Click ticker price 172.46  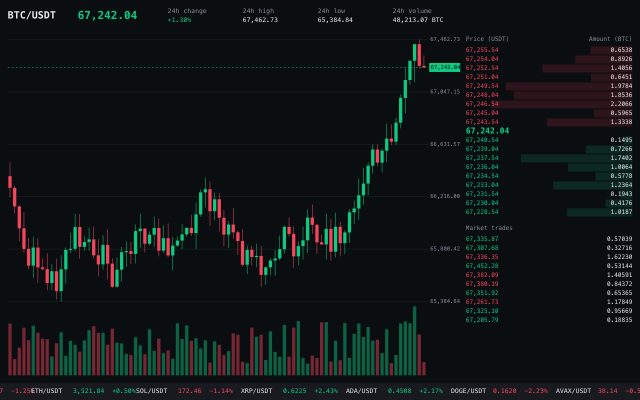tap(189, 391)
